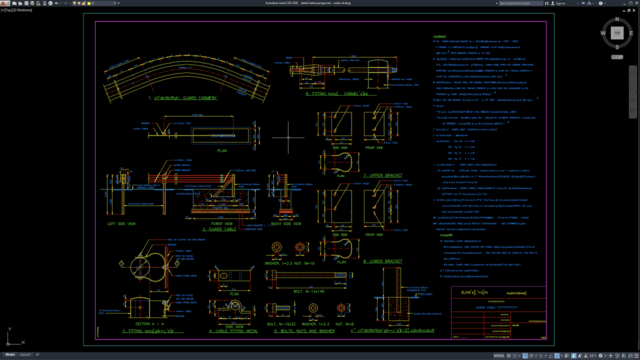Click the layer freeze sun icon
The width and height of the screenshot is (640, 360).
click(x=79, y=3)
